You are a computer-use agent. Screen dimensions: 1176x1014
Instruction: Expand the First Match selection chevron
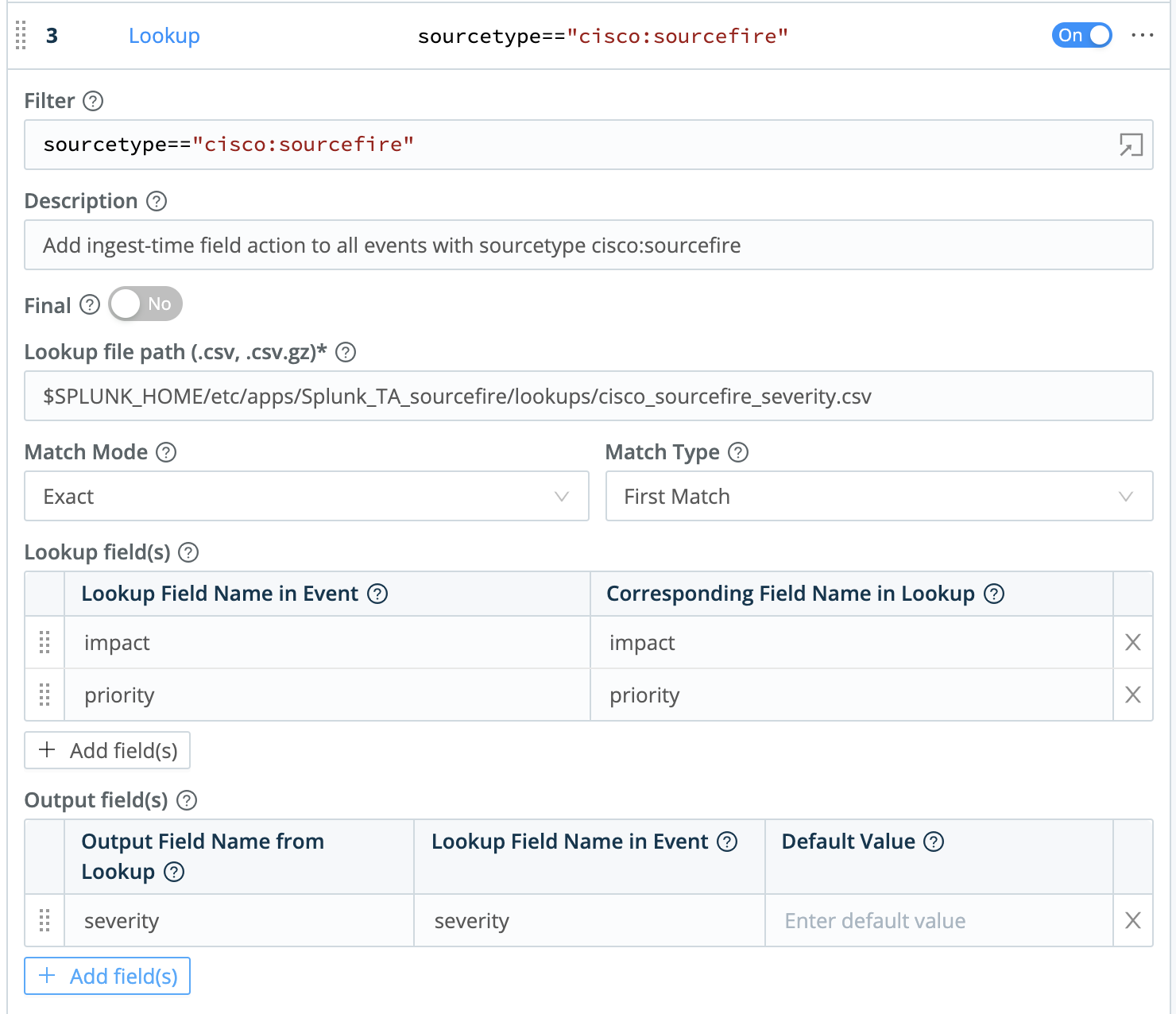tap(1126, 496)
